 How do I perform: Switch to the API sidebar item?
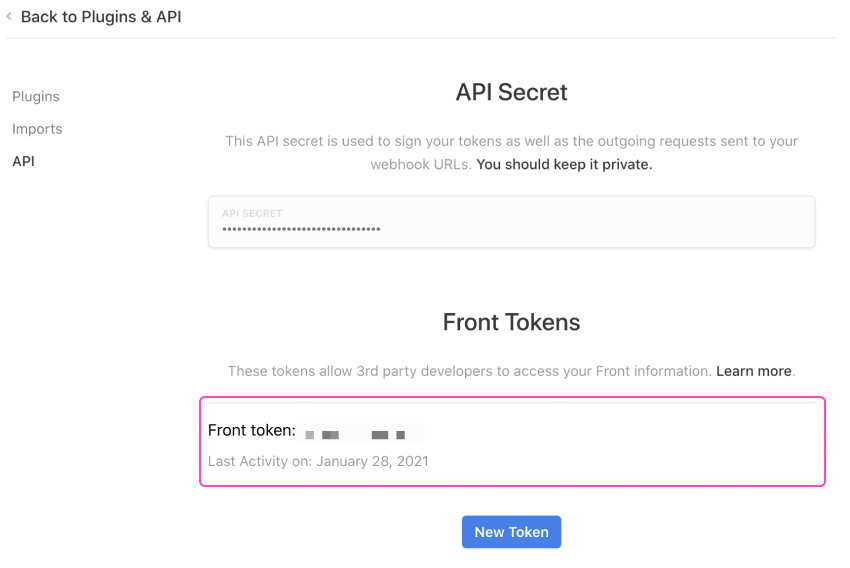(x=23, y=161)
